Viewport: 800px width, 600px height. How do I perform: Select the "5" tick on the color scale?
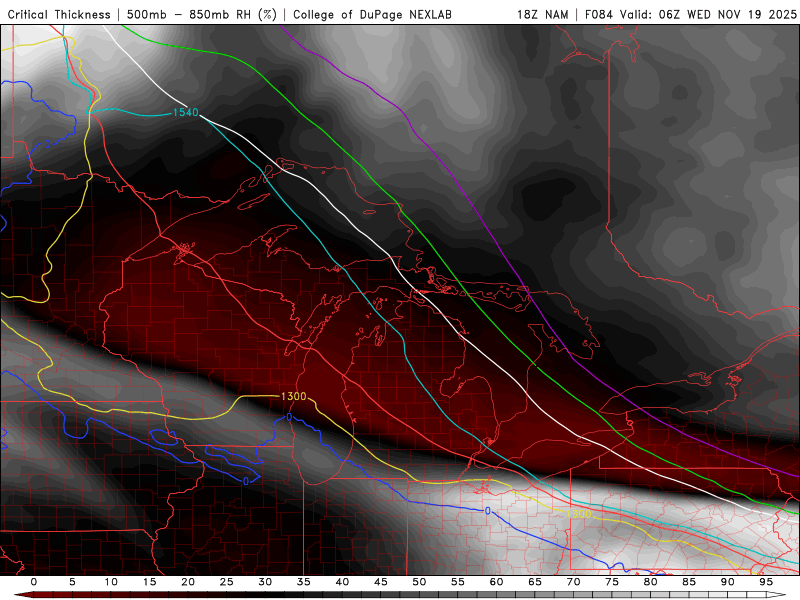point(72,582)
